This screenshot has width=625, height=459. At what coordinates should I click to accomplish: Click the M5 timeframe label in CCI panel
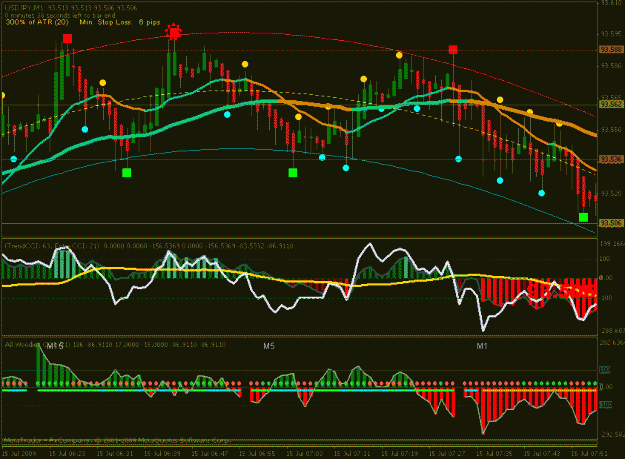pyautogui.click(x=269, y=346)
